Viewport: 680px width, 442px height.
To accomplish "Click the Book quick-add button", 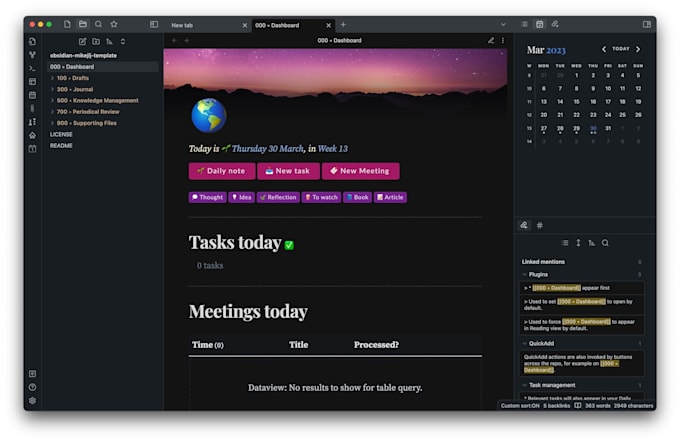I will 357,197.
